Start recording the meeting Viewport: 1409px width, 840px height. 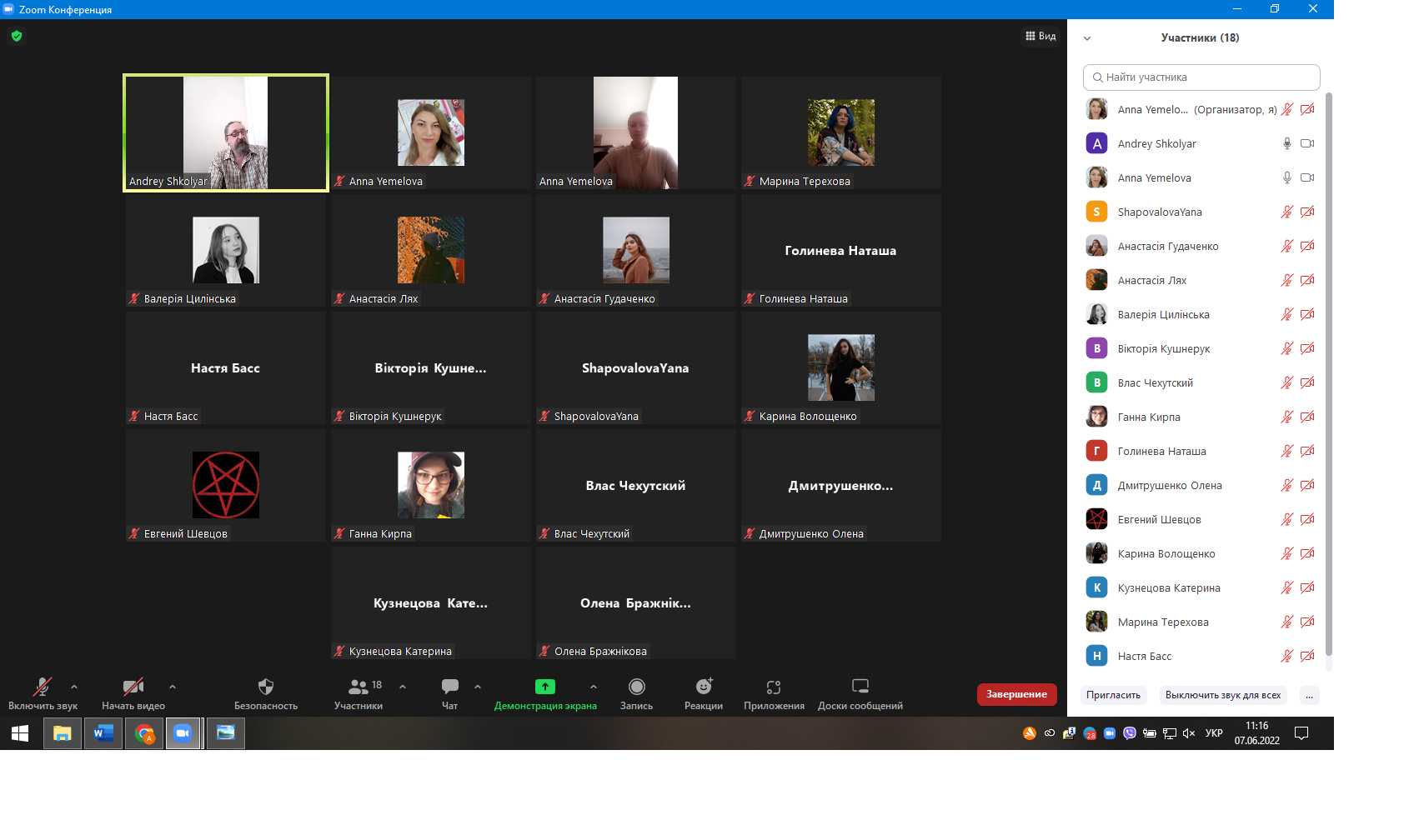pyautogui.click(x=637, y=693)
